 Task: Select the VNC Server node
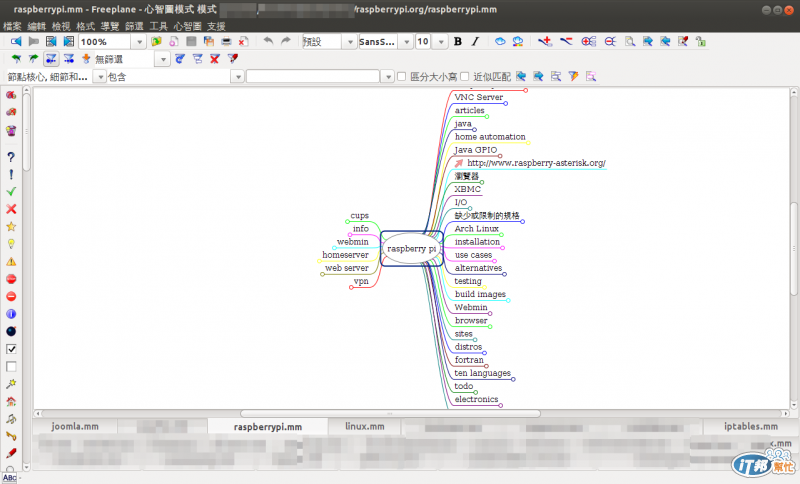click(x=479, y=97)
